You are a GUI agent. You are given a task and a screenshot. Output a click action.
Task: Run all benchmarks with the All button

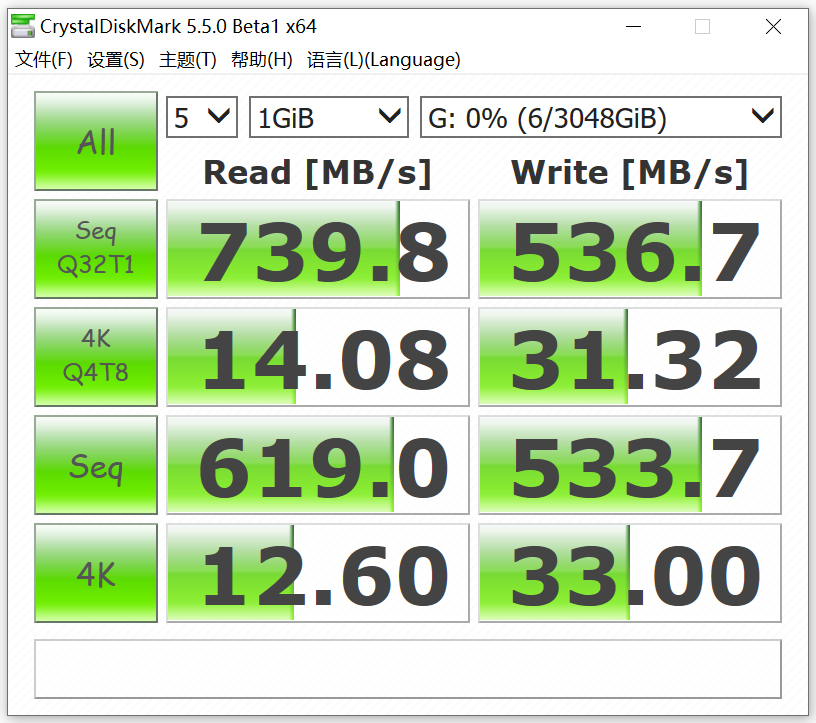tap(96, 141)
